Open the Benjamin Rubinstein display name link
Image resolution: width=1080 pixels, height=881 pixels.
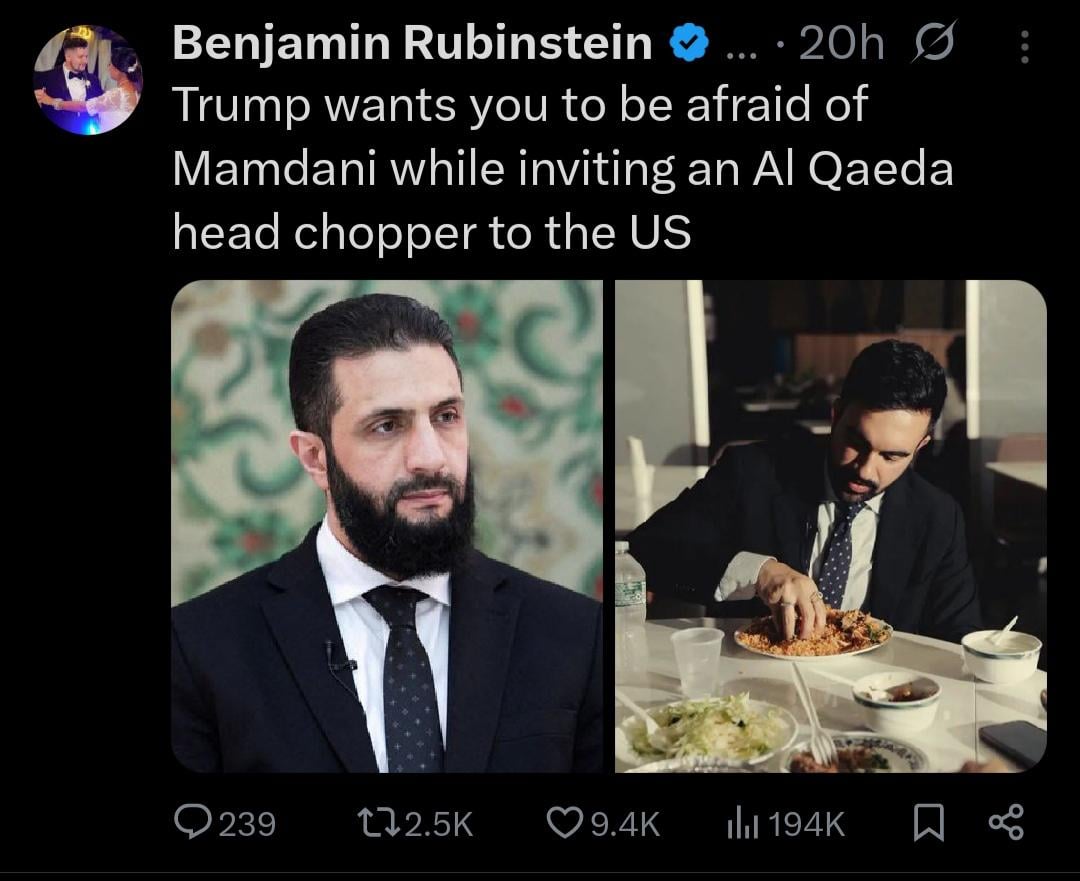point(411,44)
